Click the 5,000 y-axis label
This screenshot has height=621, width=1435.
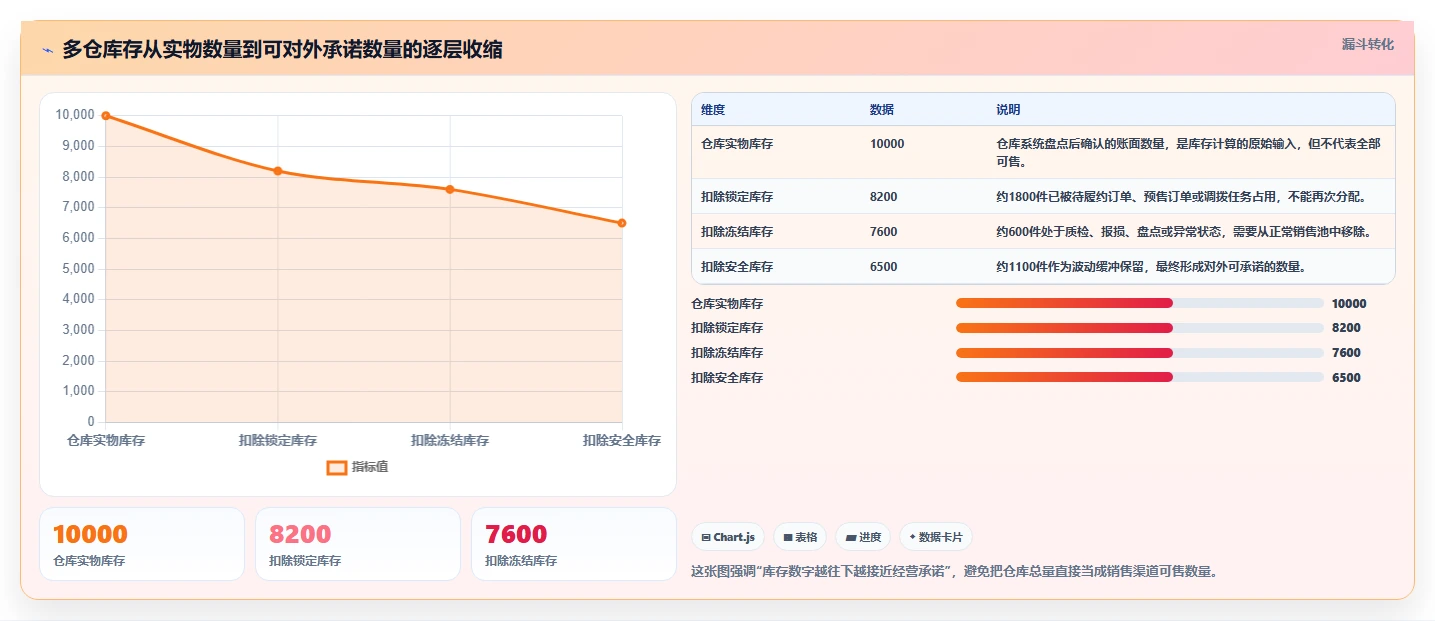[x=78, y=269]
